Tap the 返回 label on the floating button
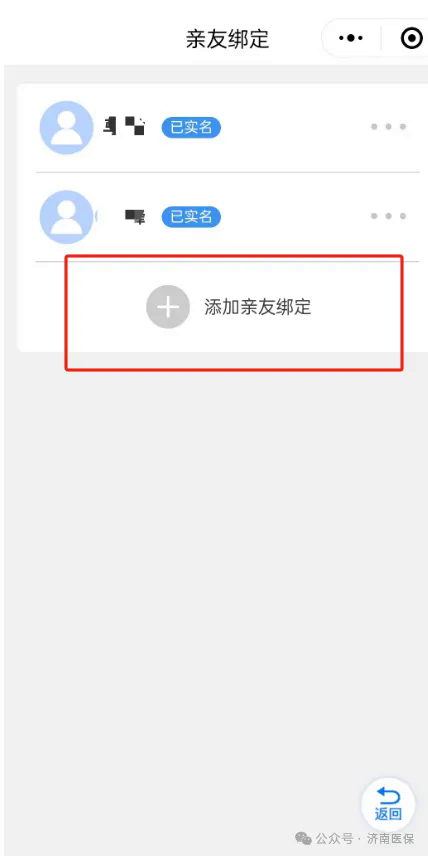Viewport: 428px width, 856px height. click(x=388, y=814)
